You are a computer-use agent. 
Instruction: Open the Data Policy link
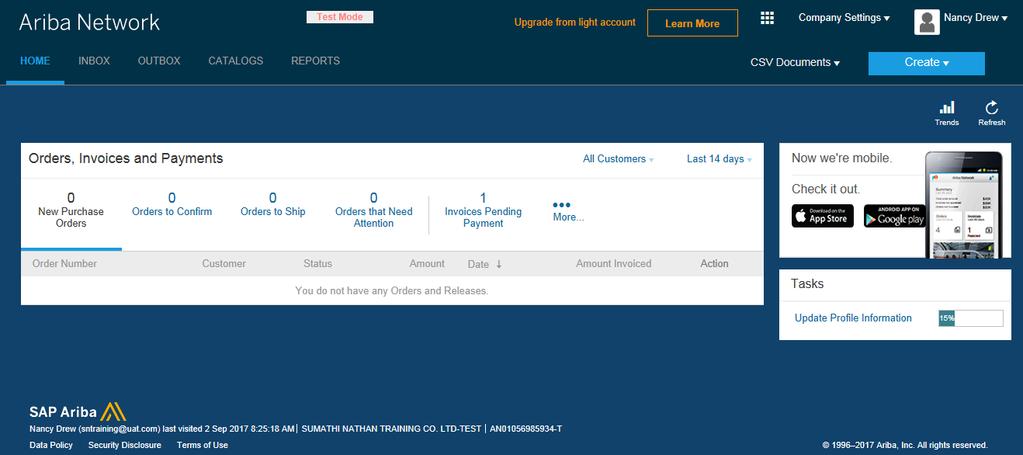click(51, 445)
